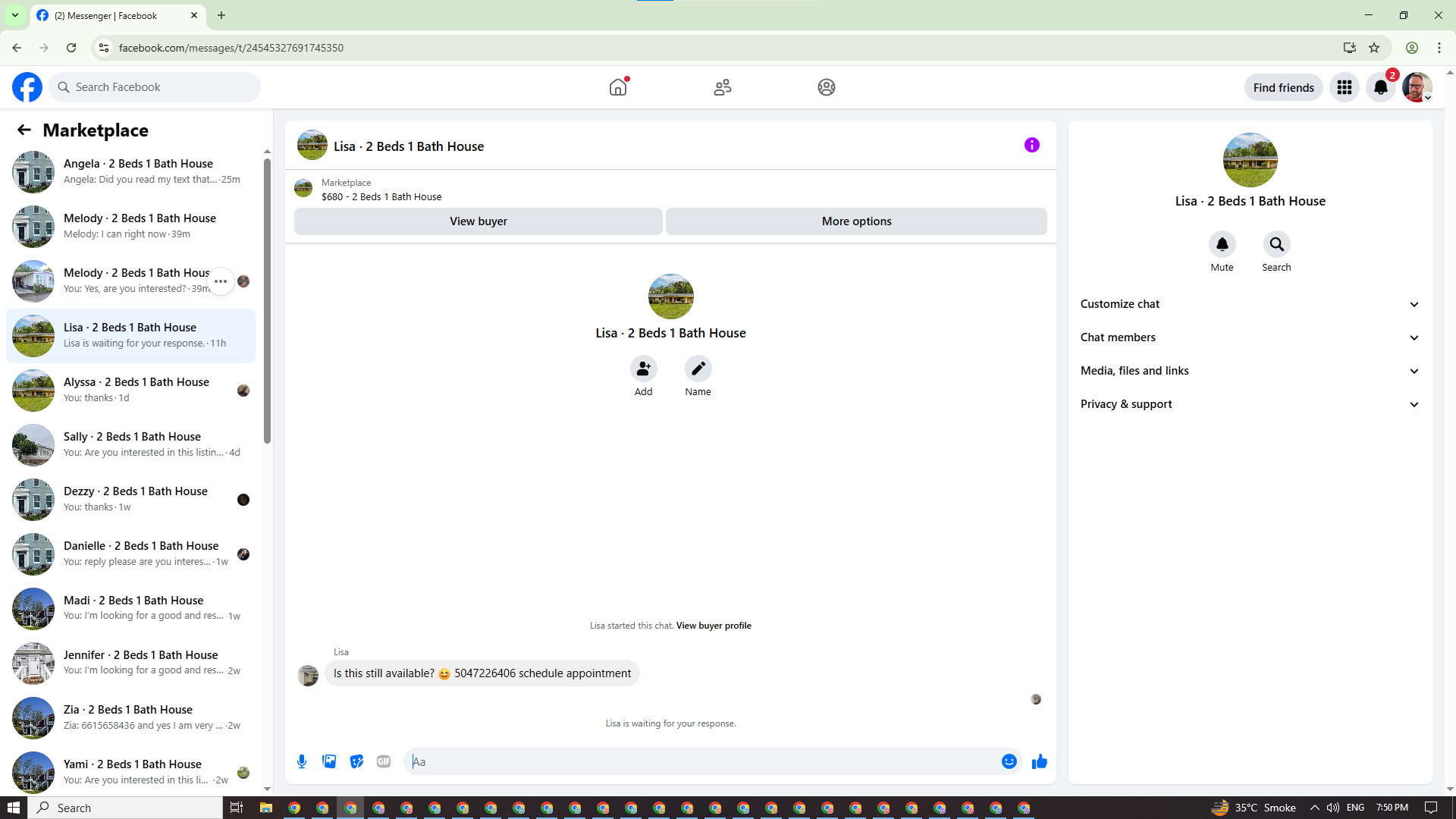Open the Groups icon in top navigation
The height and width of the screenshot is (819, 1456).
pyautogui.click(x=827, y=87)
